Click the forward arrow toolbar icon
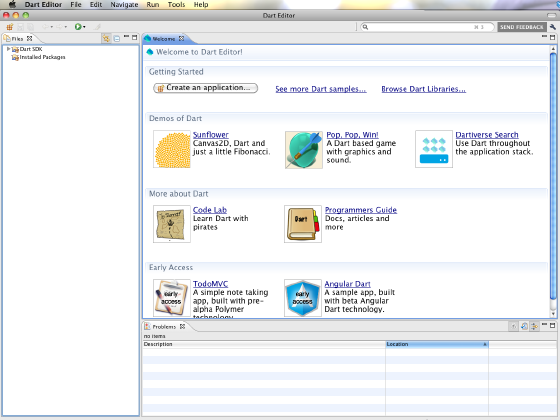 59,27
